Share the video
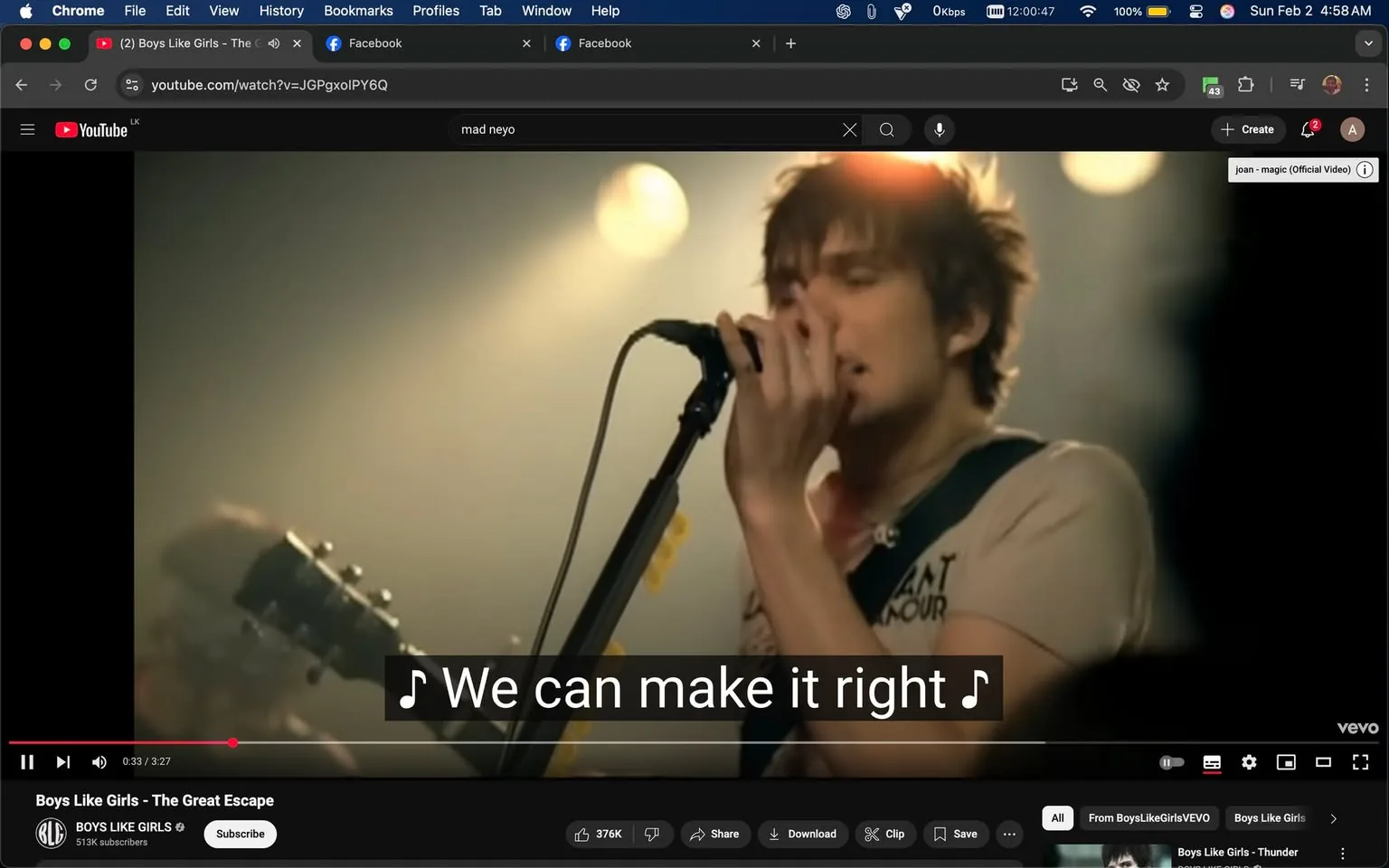Image resolution: width=1389 pixels, height=868 pixels. pos(714,834)
